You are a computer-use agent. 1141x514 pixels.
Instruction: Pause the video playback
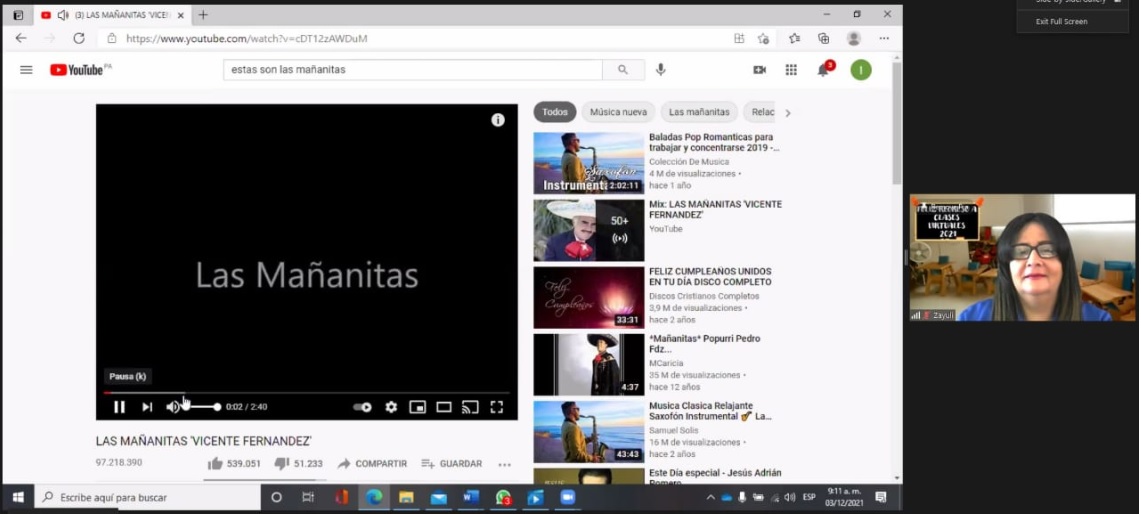click(119, 407)
